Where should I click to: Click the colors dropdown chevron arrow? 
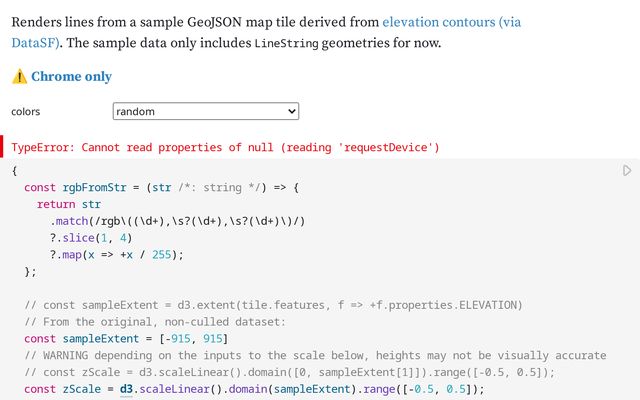click(290, 112)
